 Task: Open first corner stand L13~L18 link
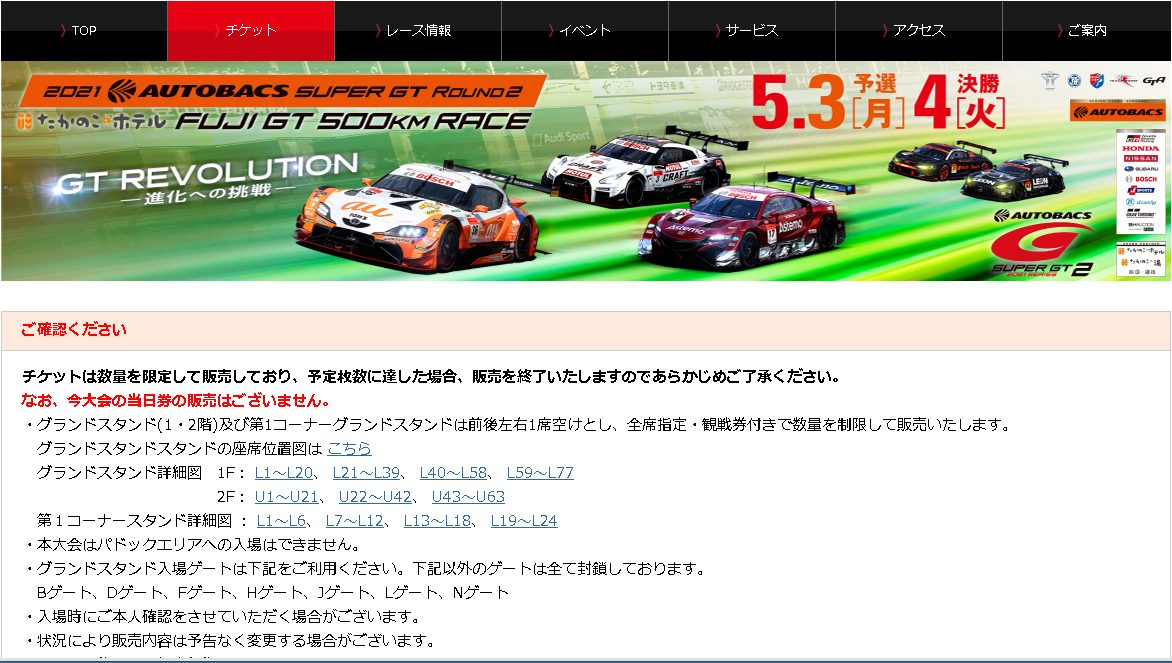[x=437, y=520]
